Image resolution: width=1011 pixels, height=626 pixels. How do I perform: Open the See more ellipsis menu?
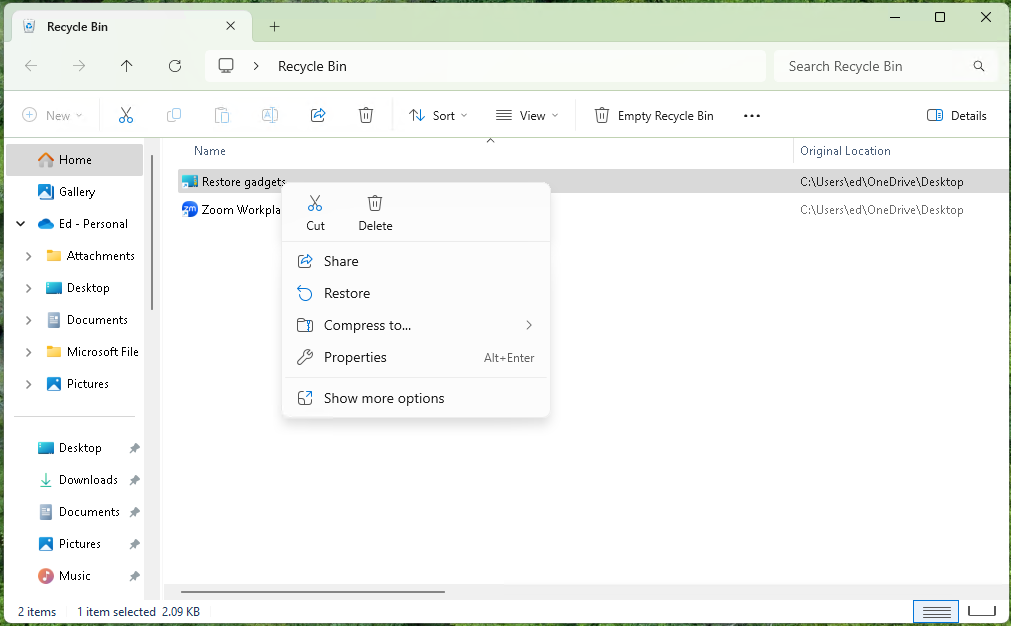pyautogui.click(x=752, y=115)
